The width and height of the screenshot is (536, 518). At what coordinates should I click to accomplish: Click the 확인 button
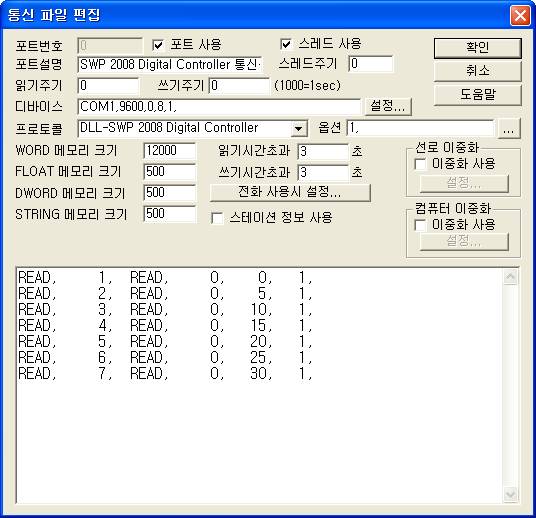(x=478, y=48)
